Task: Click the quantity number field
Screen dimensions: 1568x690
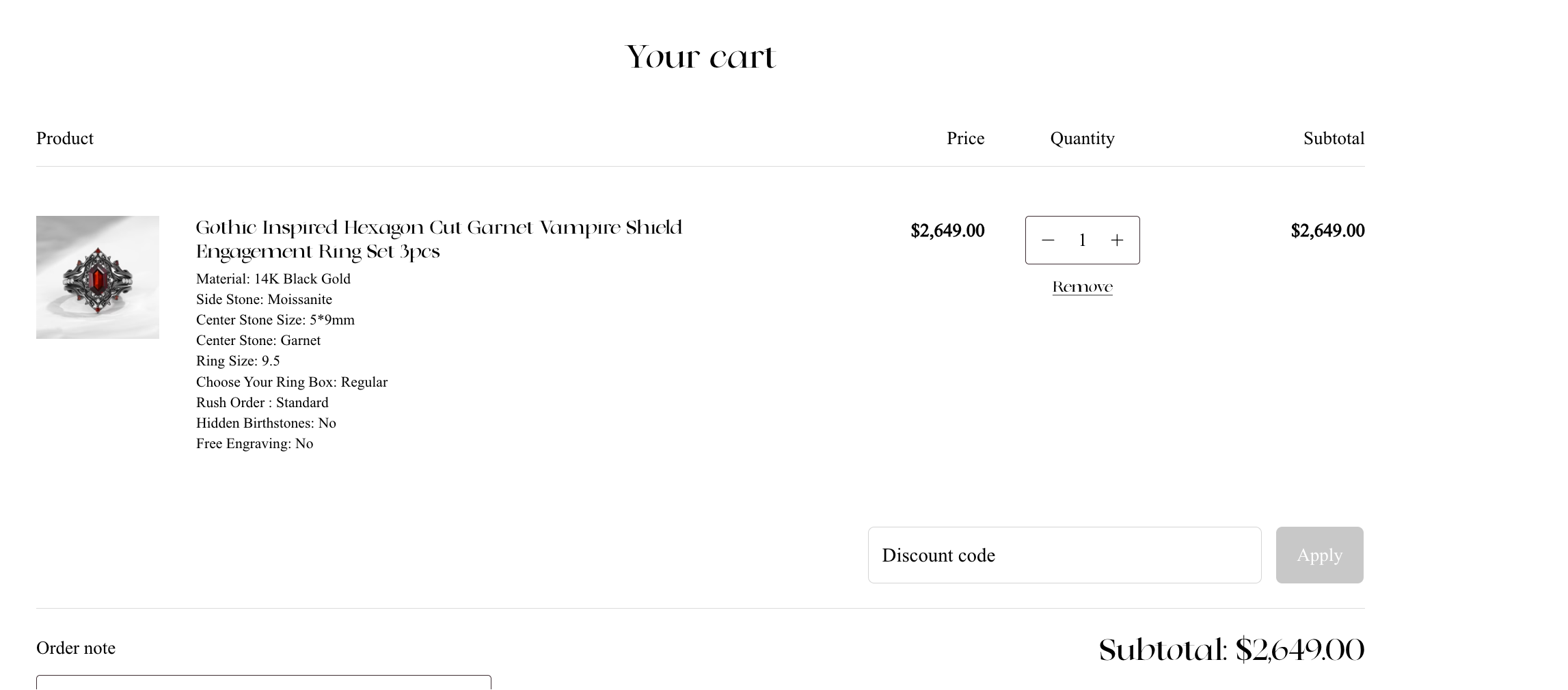Action: coord(1083,240)
